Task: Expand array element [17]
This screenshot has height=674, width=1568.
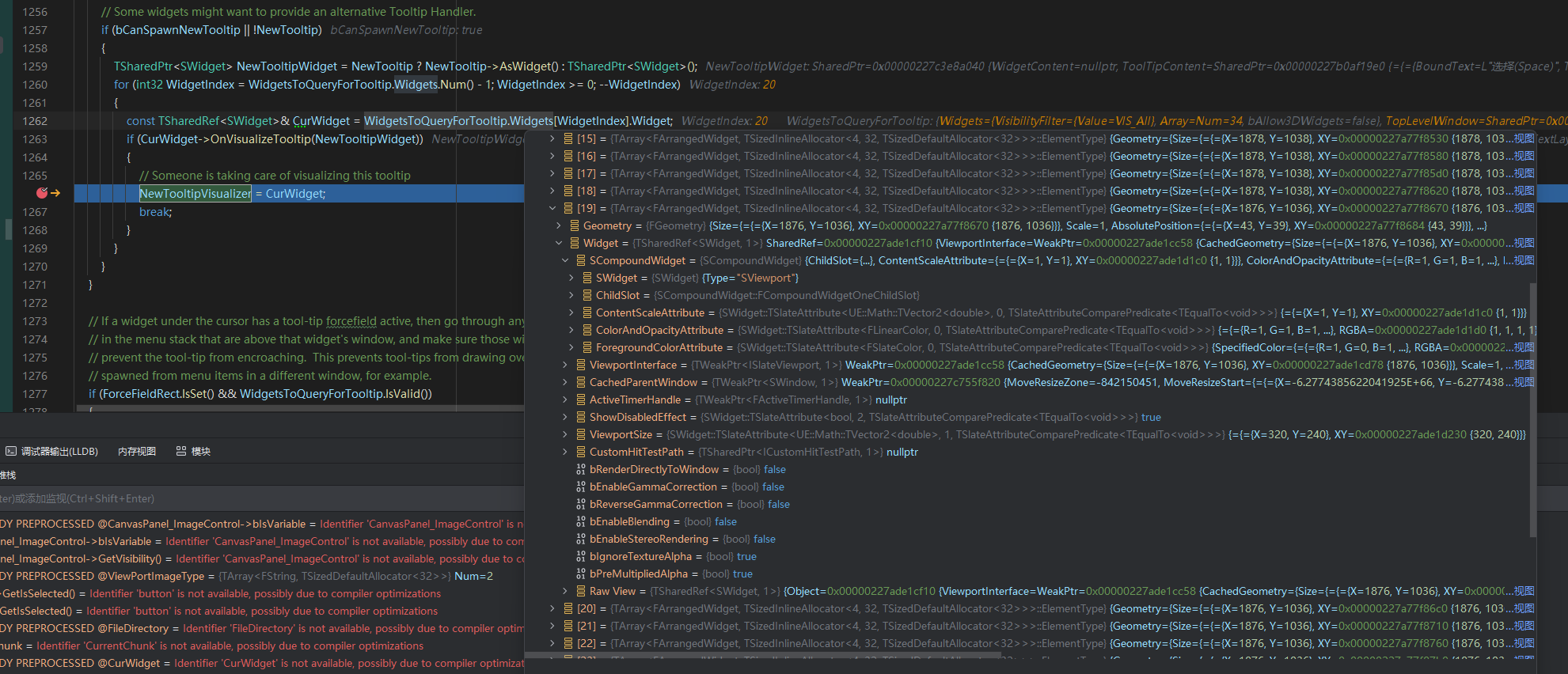Action: pos(552,173)
